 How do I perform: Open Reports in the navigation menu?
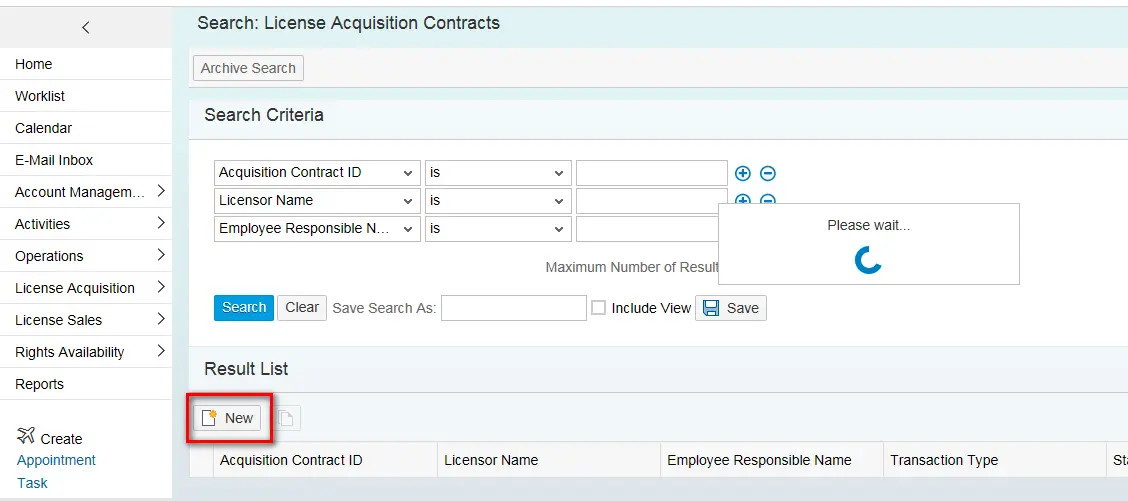tap(39, 384)
